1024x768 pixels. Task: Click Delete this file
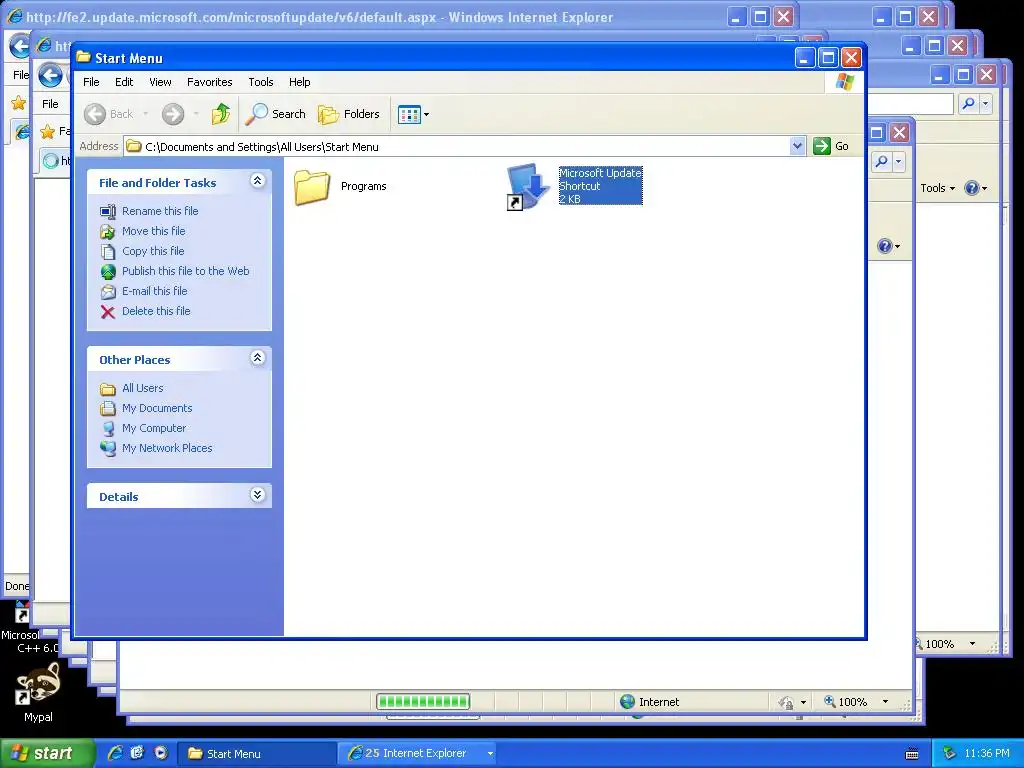click(156, 312)
